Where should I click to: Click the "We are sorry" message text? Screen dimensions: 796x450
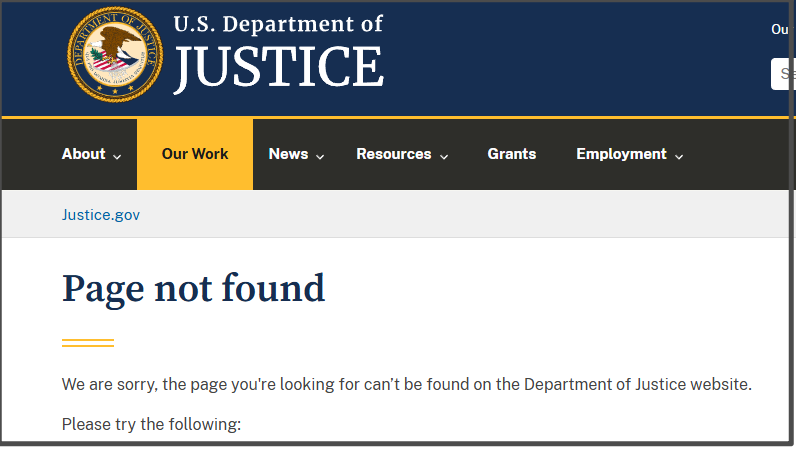pos(406,385)
